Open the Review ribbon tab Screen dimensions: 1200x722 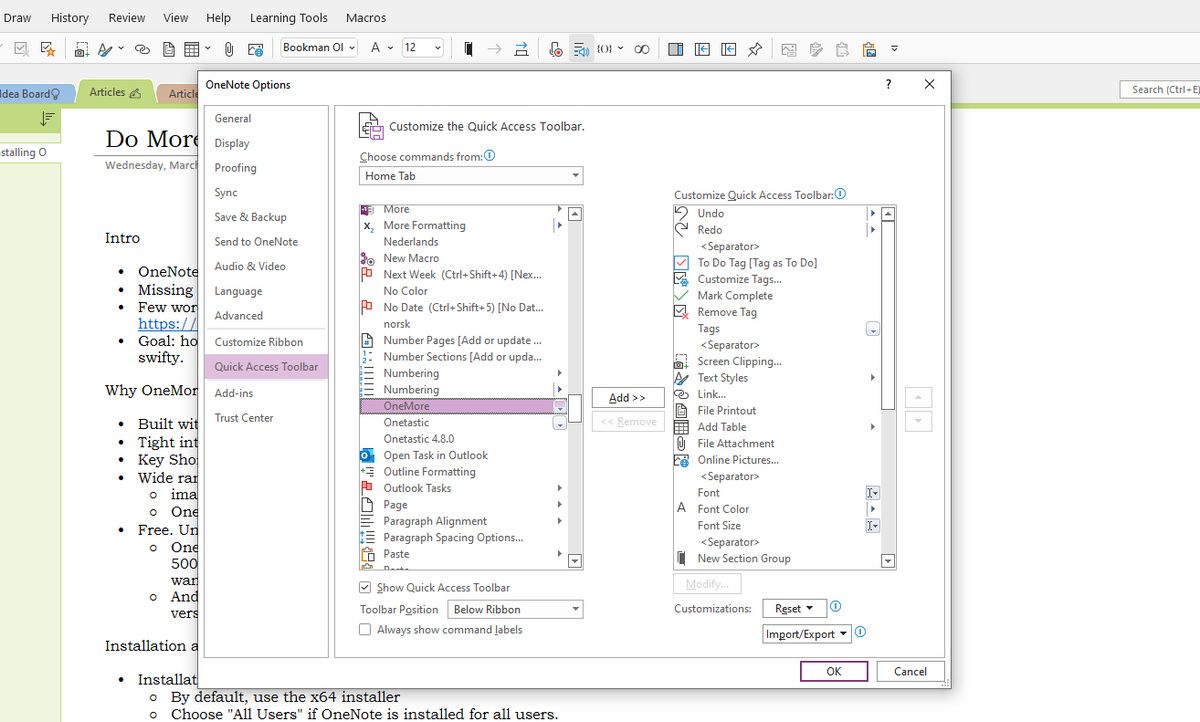127,18
